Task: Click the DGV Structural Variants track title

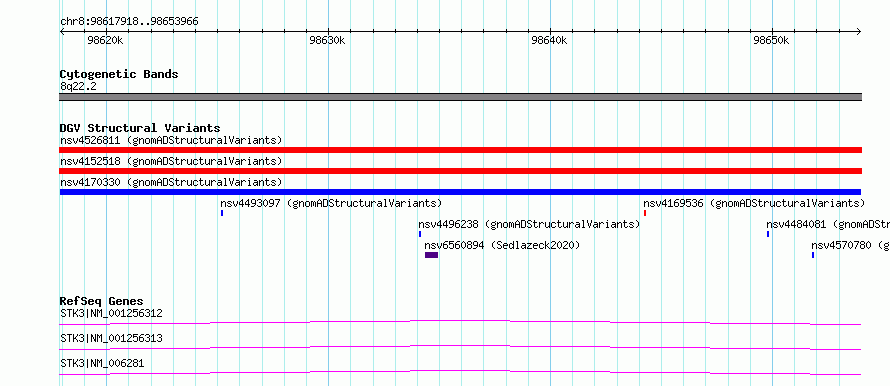Action: click(140, 128)
